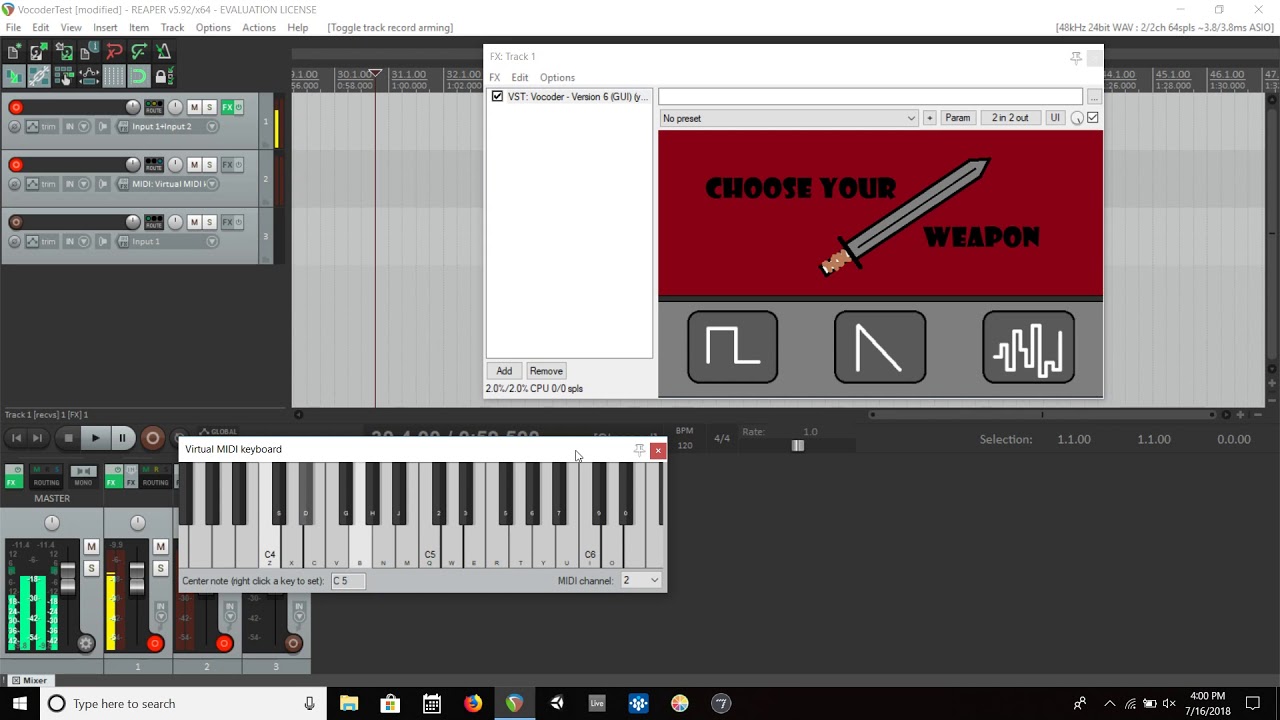This screenshot has width=1280, height=720.
Task: Go to project start transport button
Action: point(16,438)
